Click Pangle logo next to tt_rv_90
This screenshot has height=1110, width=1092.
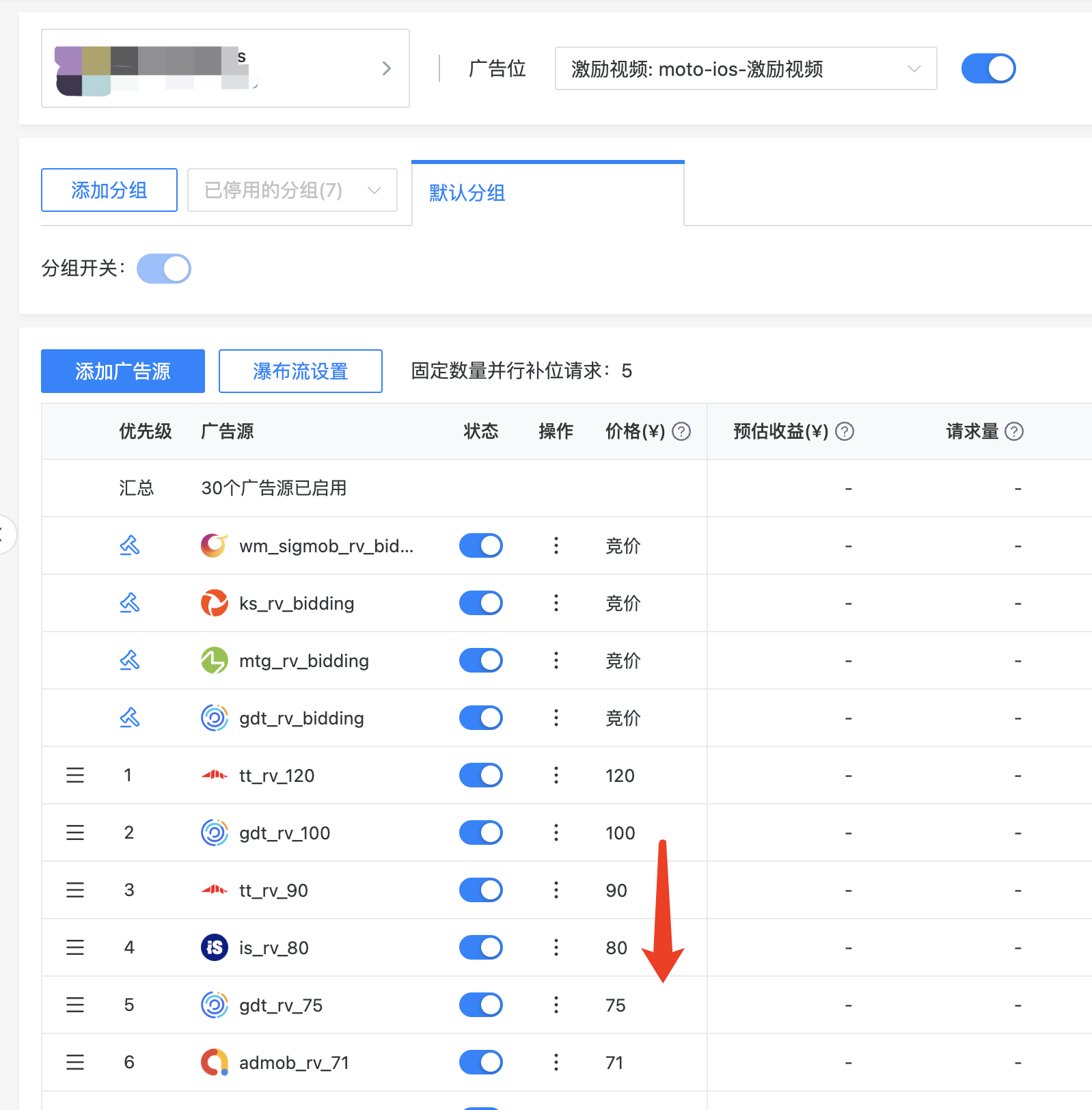click(215, 890)
